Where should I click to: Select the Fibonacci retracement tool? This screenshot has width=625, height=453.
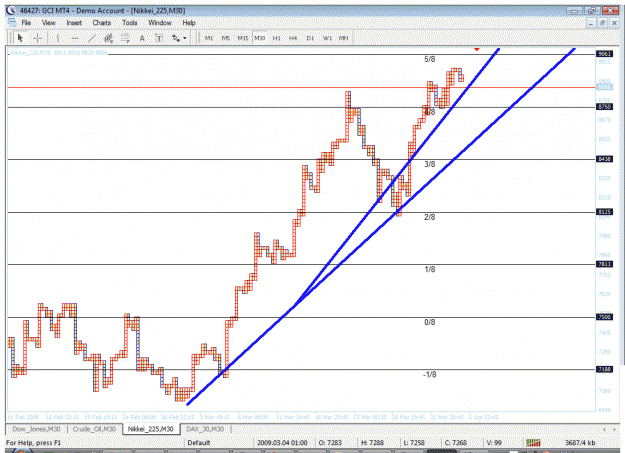[x=125, y=38]
